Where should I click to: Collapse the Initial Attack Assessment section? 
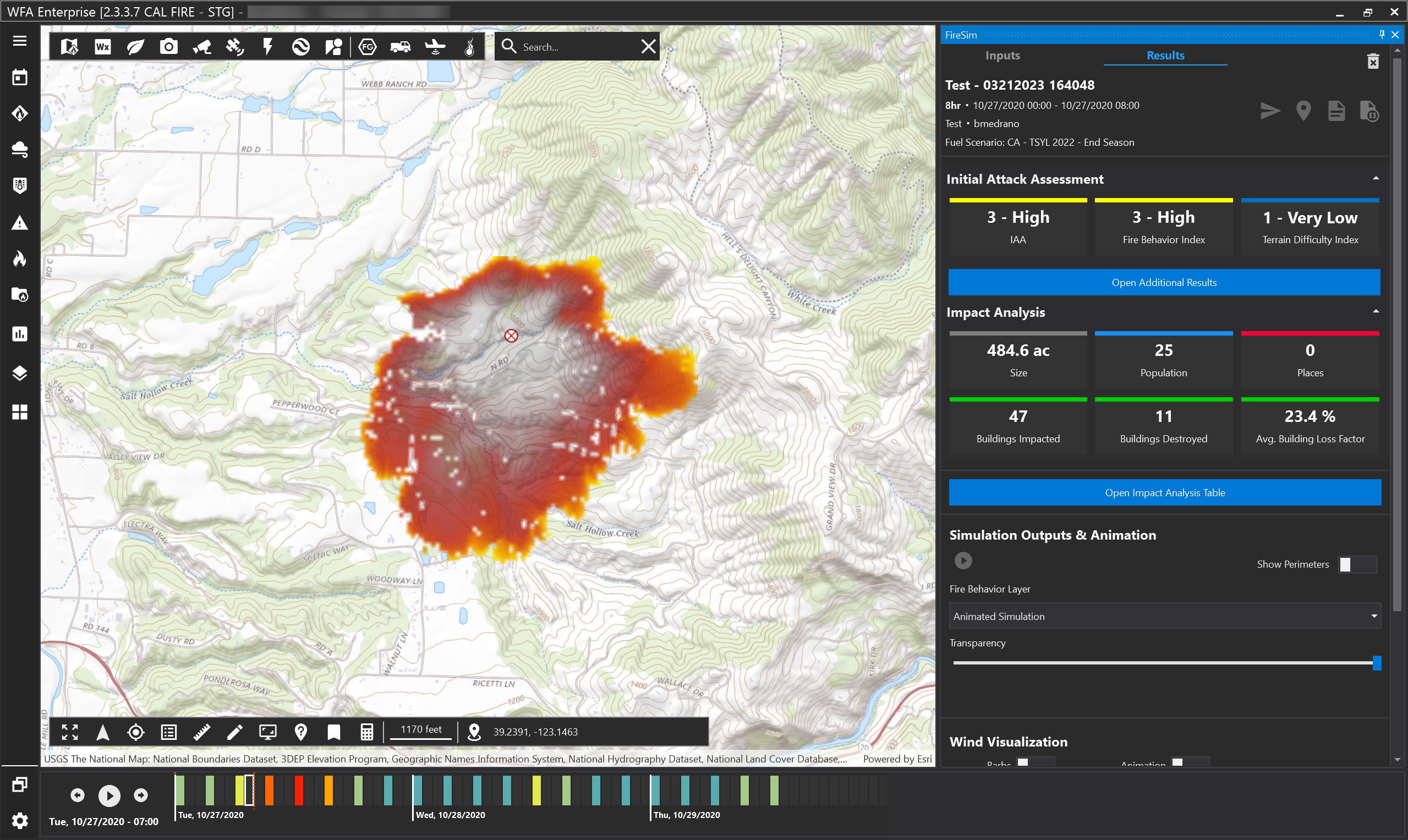[x=1376, y=179]
